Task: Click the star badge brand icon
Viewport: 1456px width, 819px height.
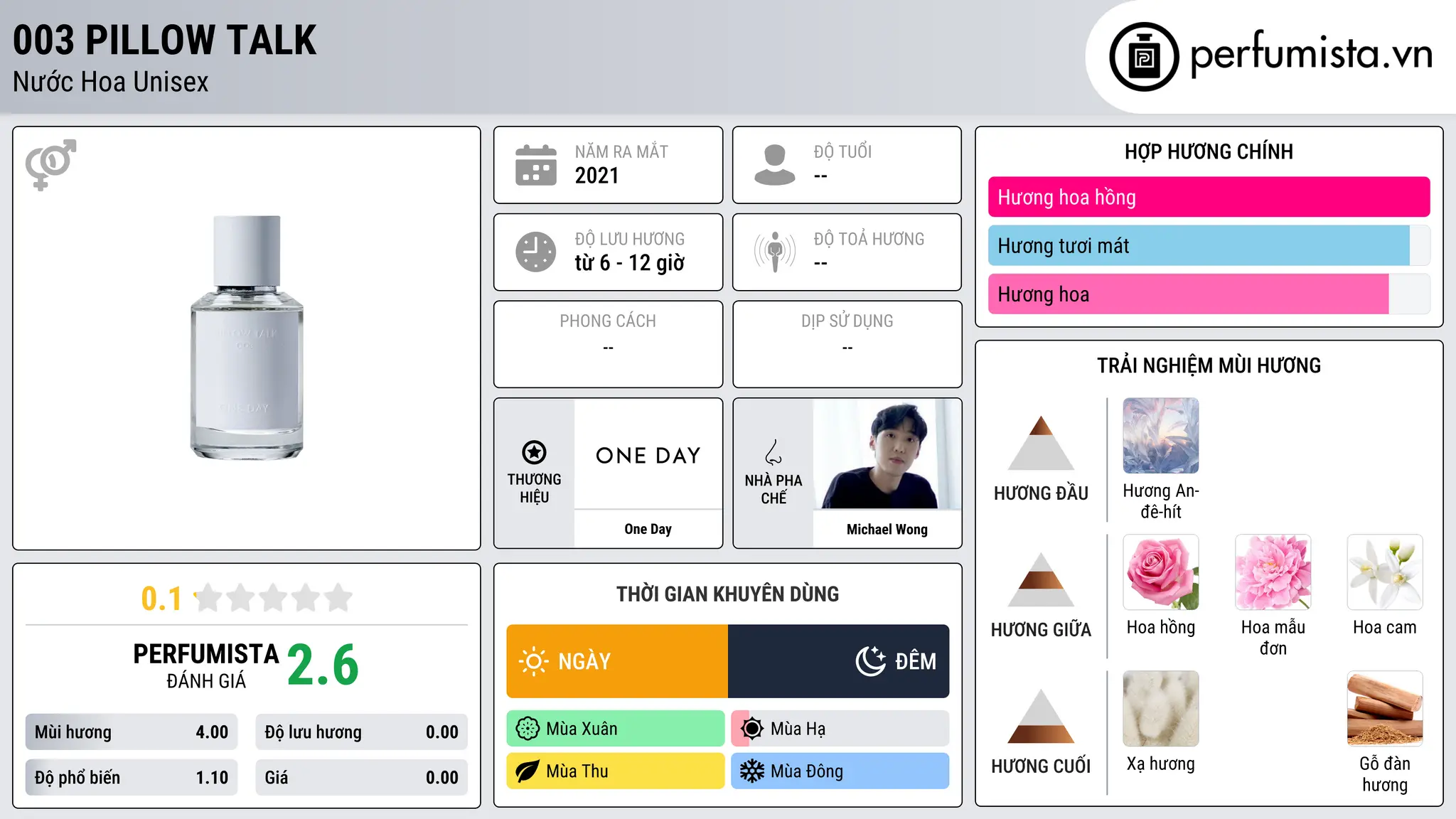Action: pyautogui.click(x=534, y=452)
